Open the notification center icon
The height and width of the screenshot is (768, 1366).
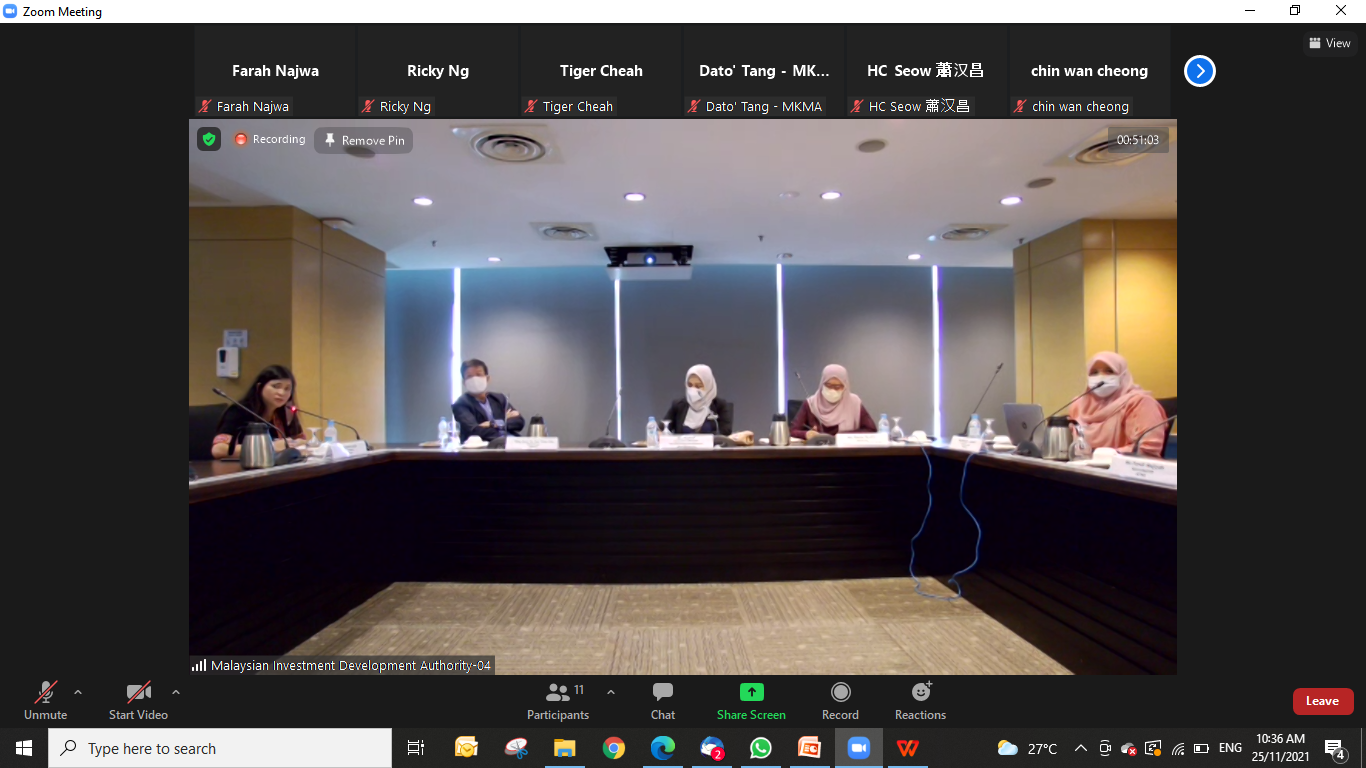click(1335, 748)
